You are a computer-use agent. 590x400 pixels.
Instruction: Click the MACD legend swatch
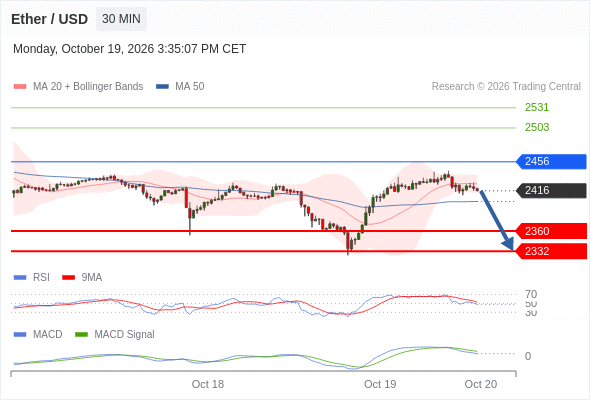[x=20, y=335]
